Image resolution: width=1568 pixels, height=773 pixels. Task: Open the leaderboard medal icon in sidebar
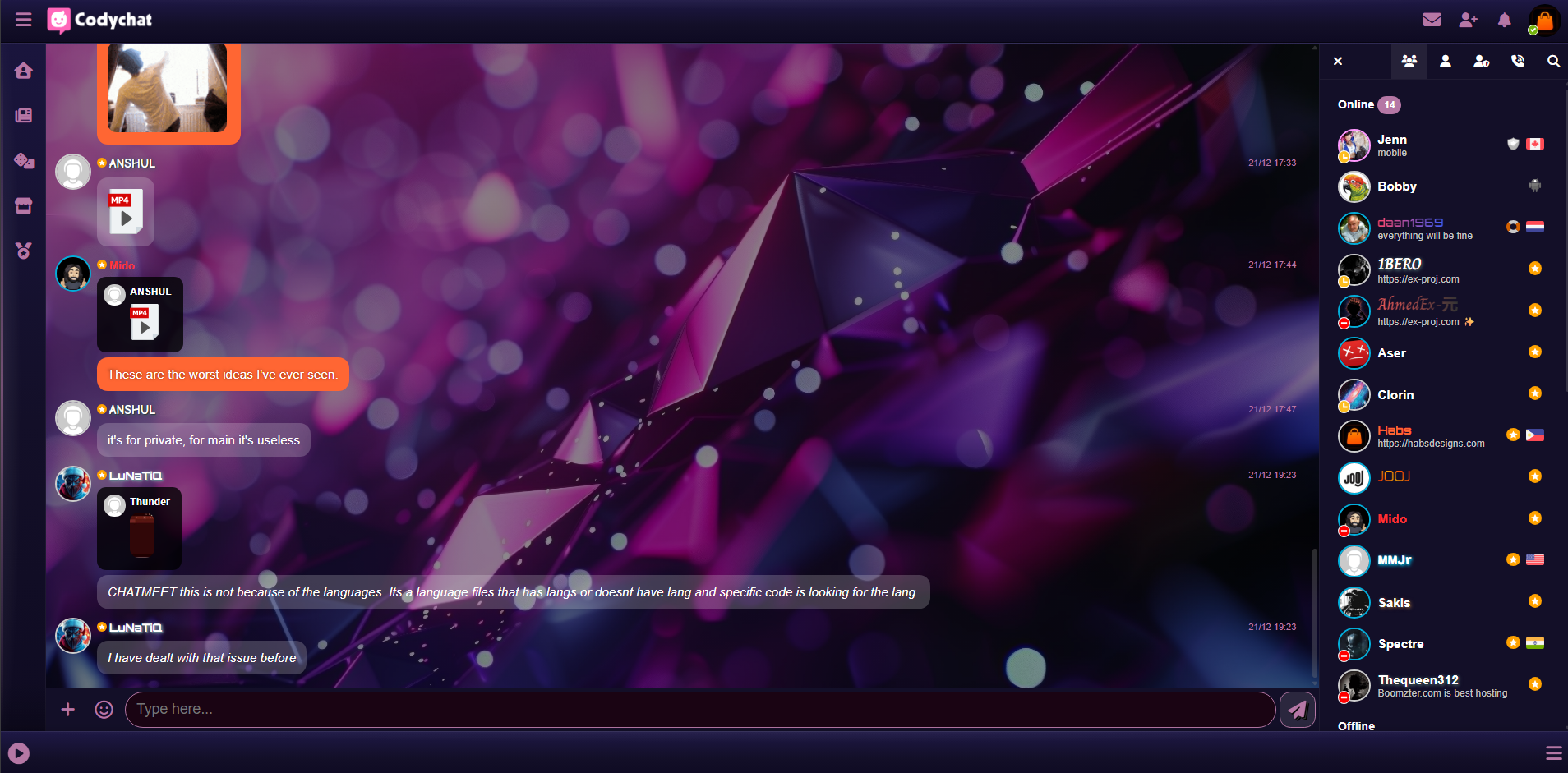[x=23, y=251]
